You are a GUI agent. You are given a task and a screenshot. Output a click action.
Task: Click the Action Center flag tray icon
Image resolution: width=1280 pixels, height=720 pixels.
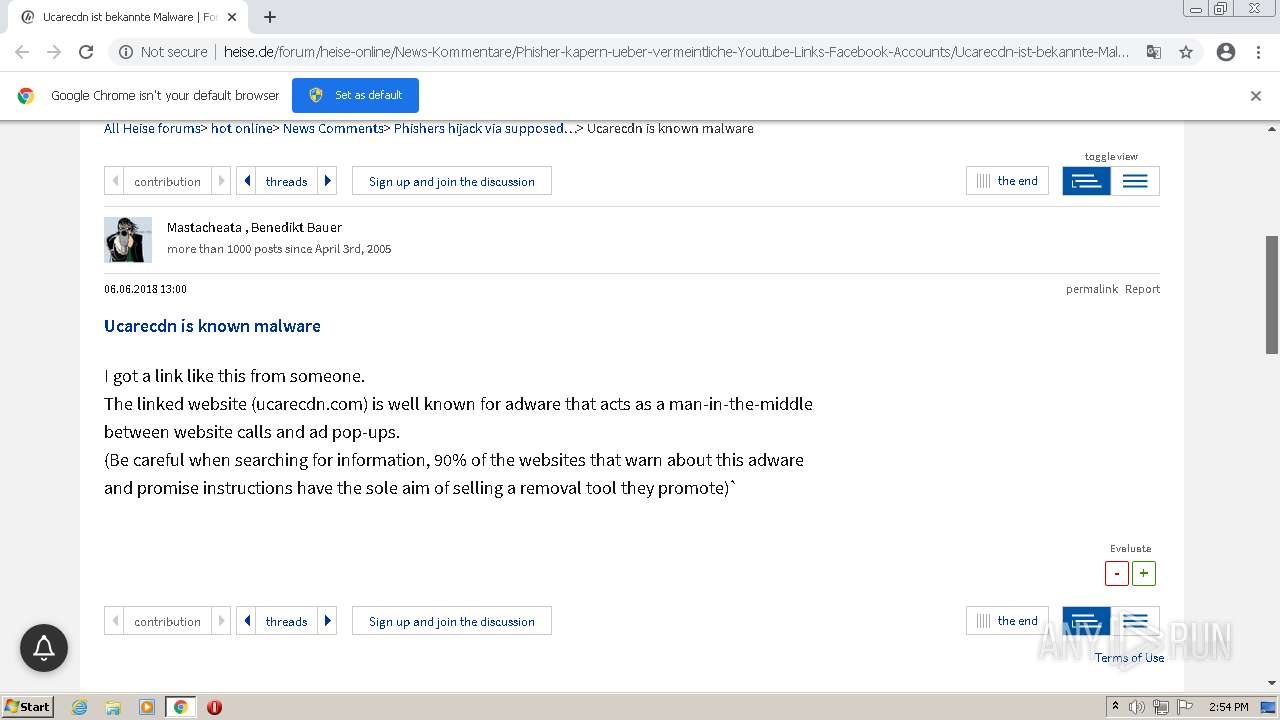1185,707
